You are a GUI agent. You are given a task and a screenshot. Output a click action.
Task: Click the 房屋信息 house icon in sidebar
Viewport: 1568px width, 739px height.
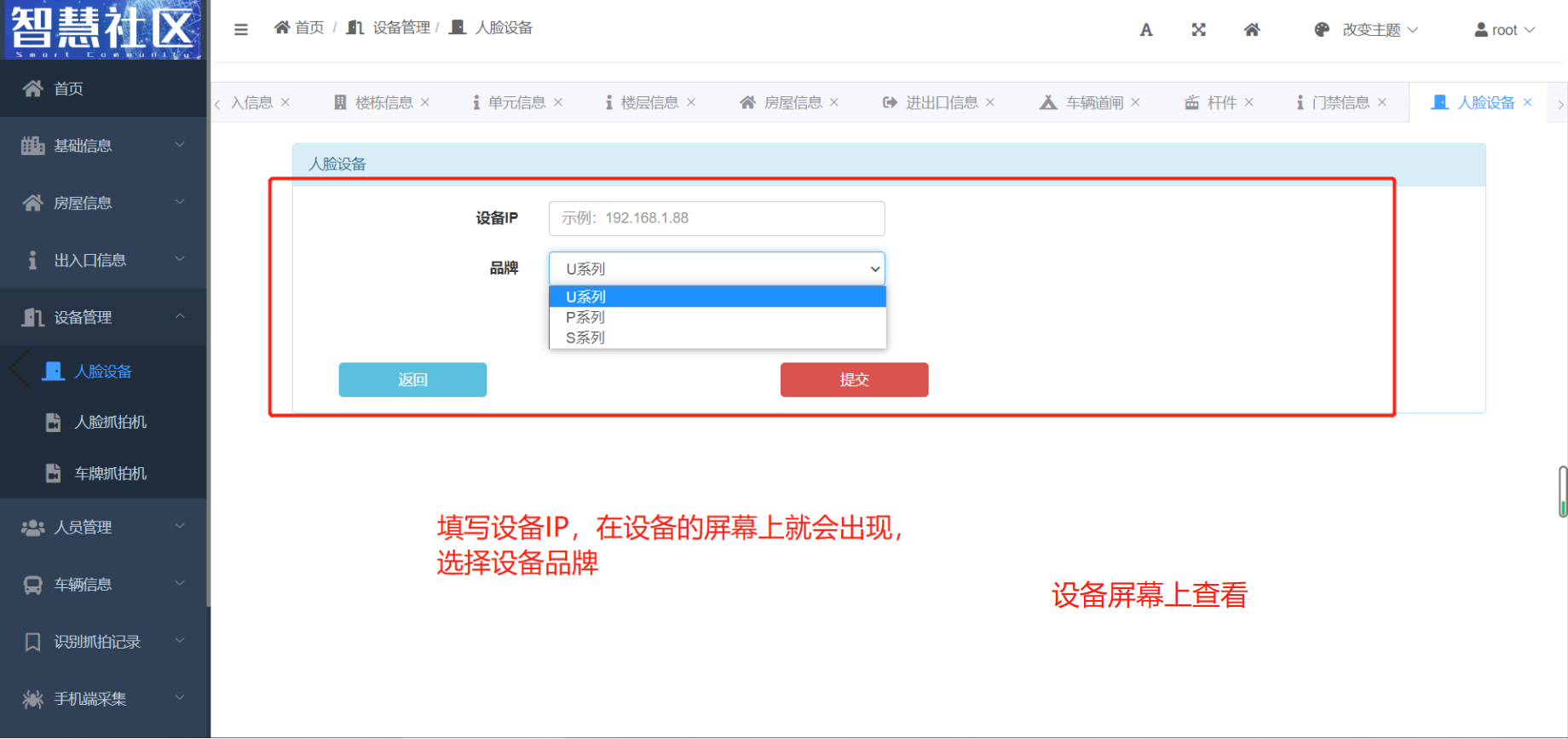coord(32,203)
